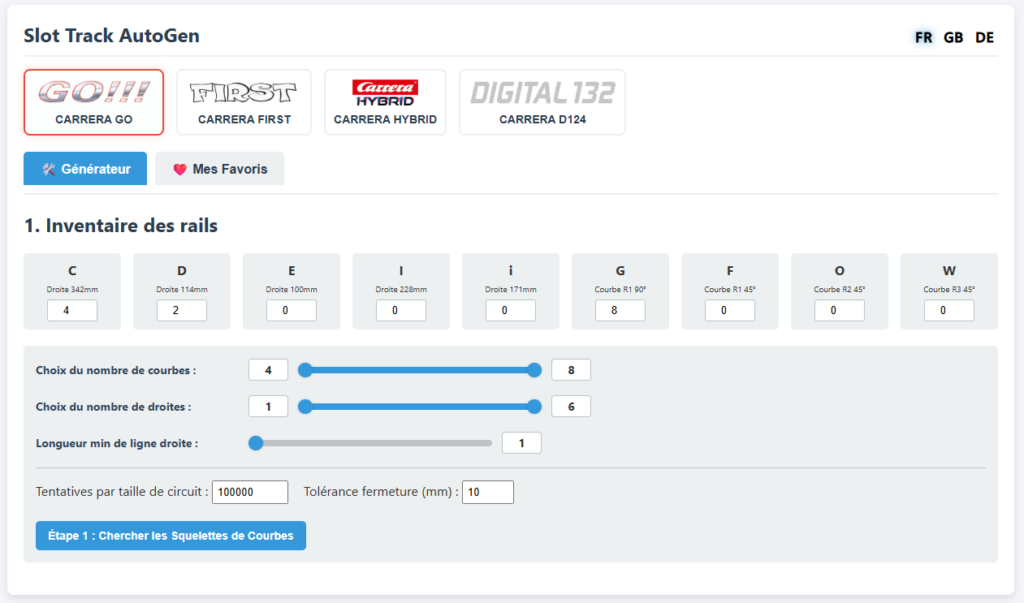Open the Générateur tab

(86, 169)
